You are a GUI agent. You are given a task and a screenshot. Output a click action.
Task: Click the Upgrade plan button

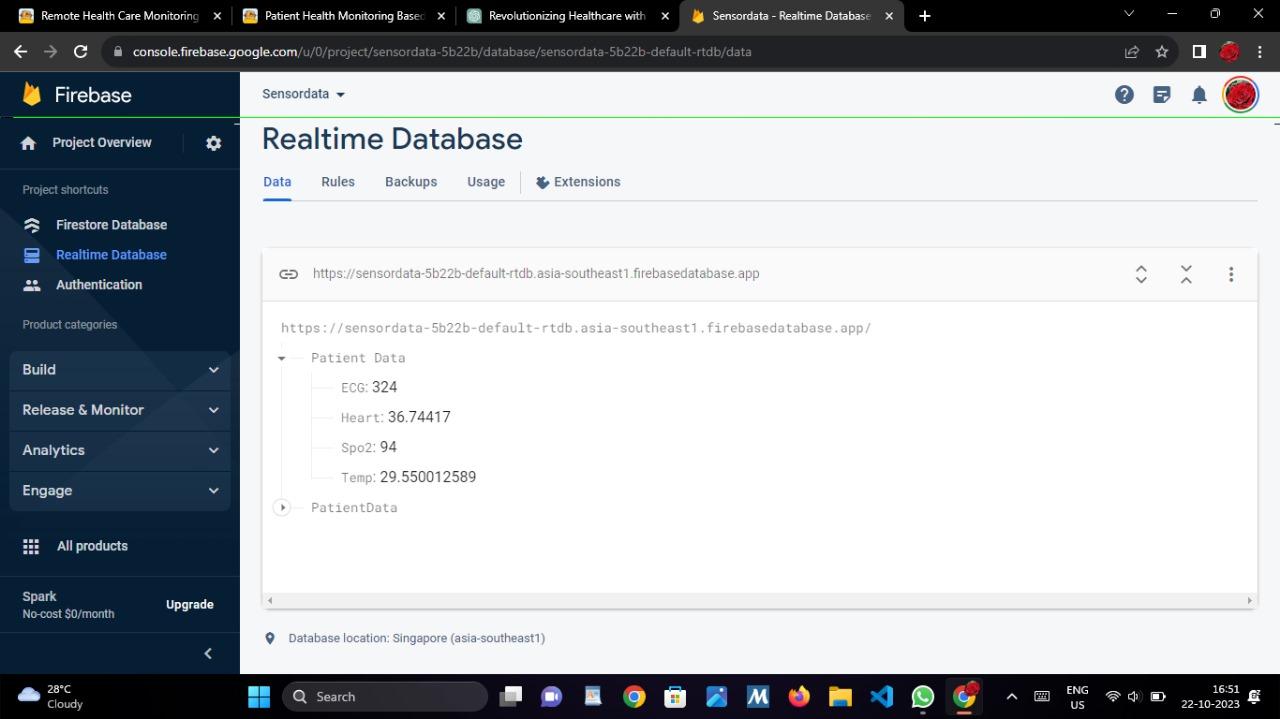click(x=190, y=605)
